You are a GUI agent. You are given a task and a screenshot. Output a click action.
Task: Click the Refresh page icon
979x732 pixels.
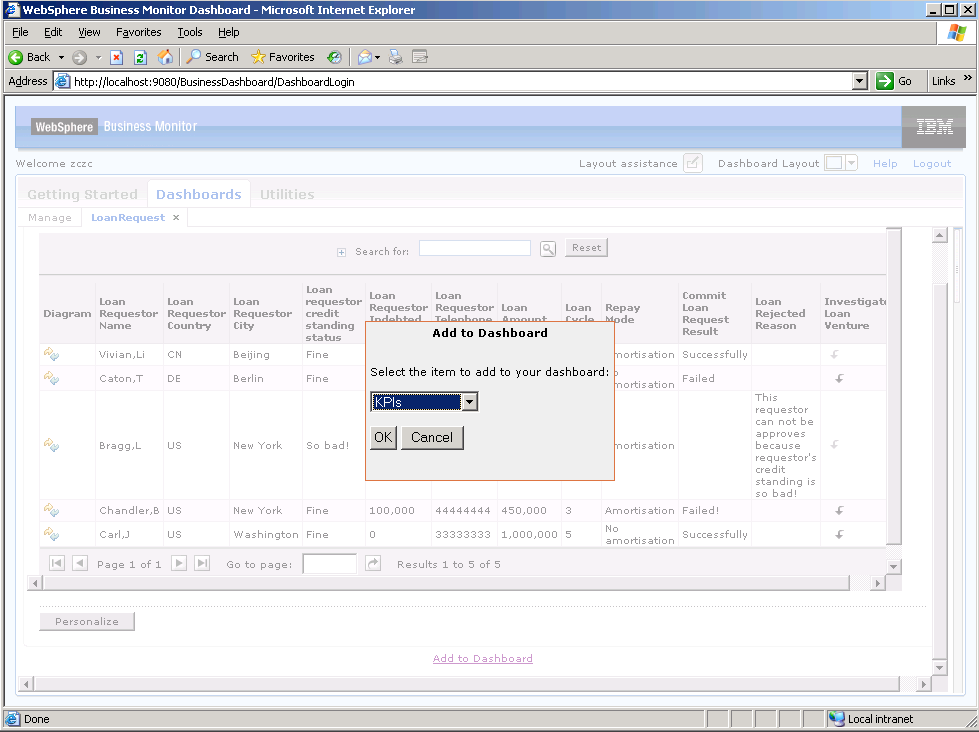[140, 57]
